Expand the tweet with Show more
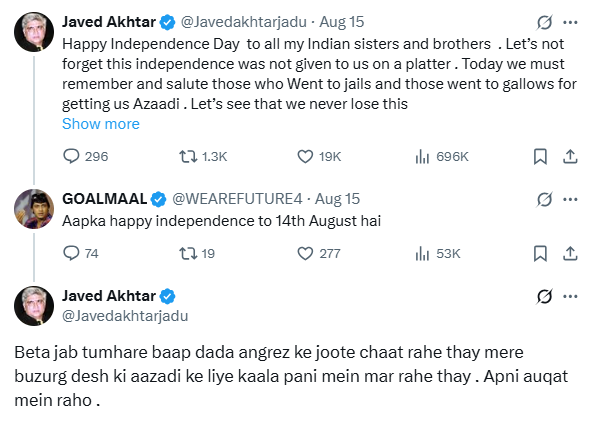Image resolution: width=595 pixels, height=428 pixels. [x=101, y=124]
